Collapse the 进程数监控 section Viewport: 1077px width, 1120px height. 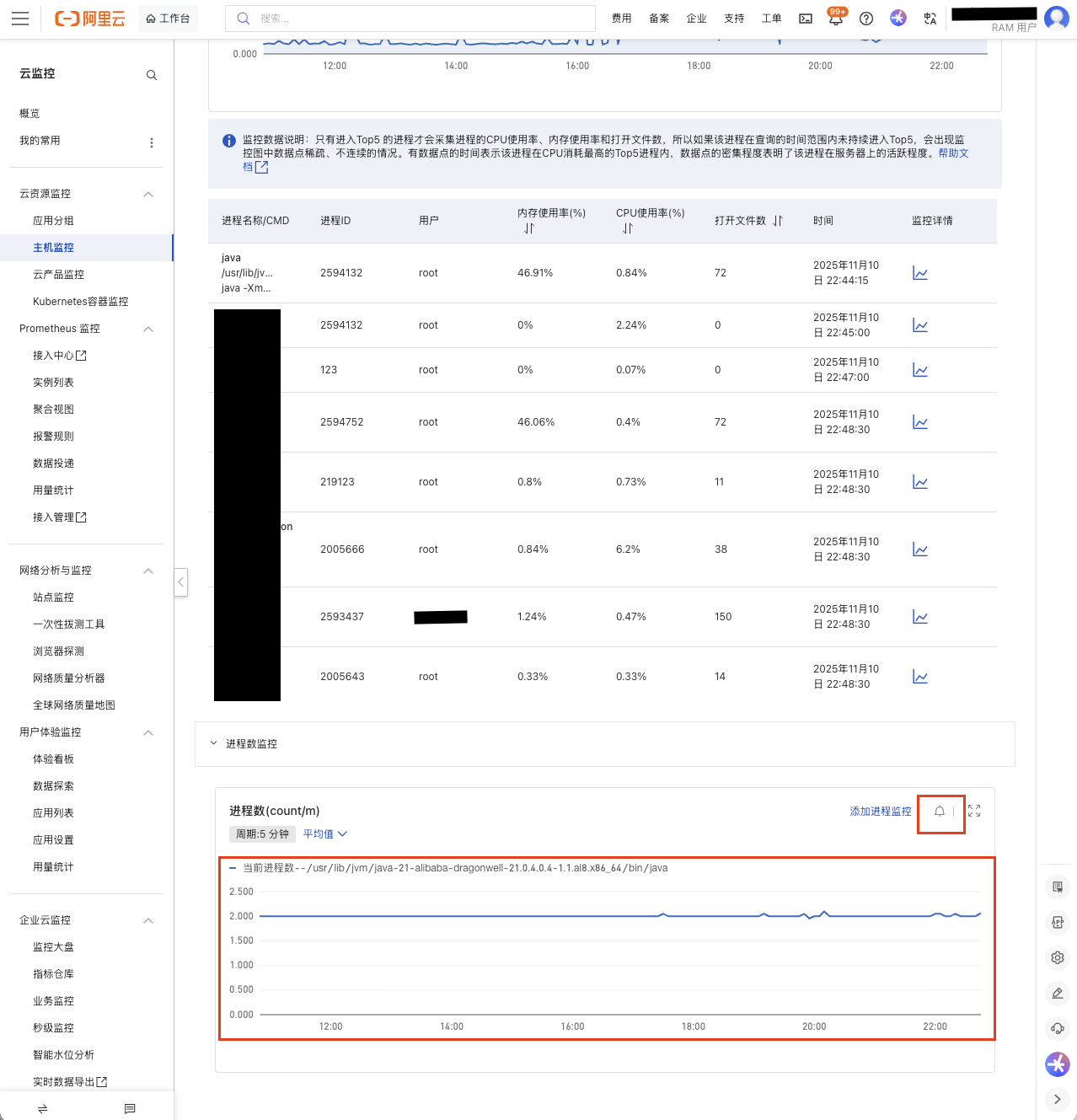(x=214, y=743)
